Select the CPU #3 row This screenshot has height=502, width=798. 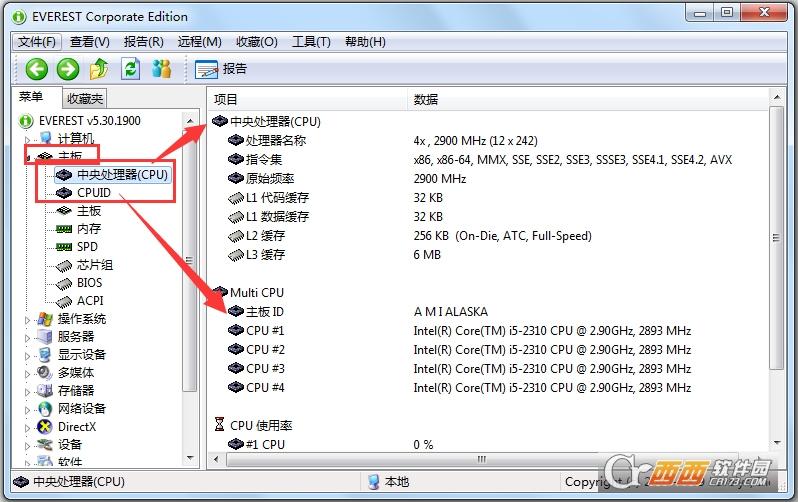pyautogui.click(x=489, y=369)
